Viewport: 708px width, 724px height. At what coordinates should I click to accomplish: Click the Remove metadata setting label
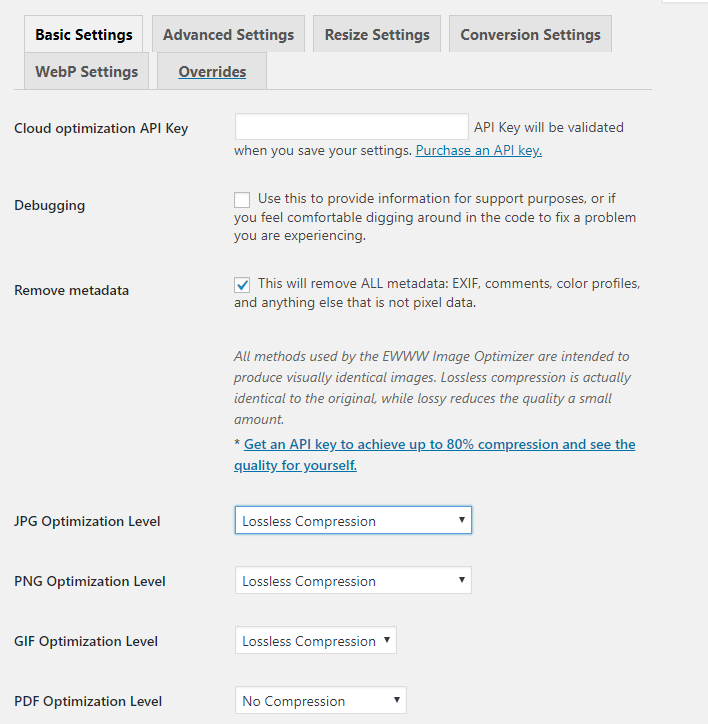pos(71,290)
